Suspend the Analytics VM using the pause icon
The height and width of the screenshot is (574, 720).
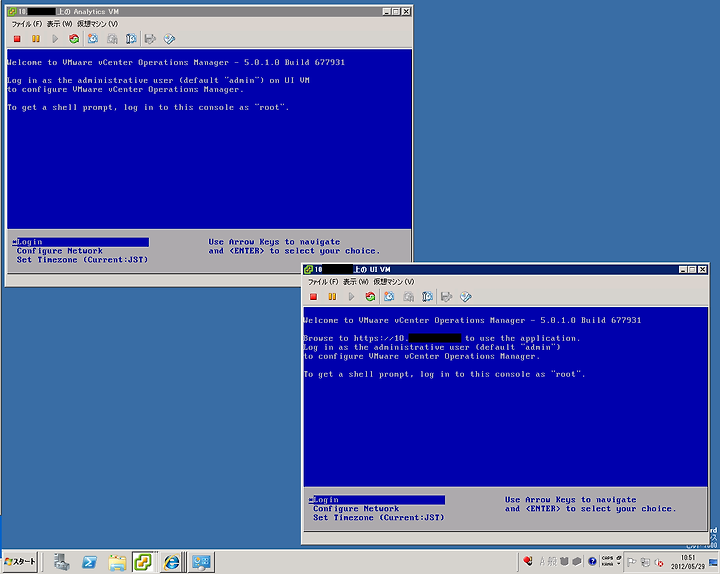coord(36,39)
